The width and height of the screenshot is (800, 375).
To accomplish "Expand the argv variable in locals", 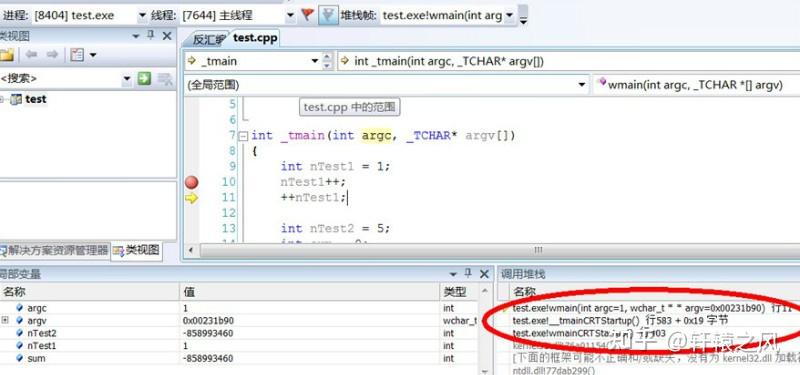I will (x=5, y=320).
